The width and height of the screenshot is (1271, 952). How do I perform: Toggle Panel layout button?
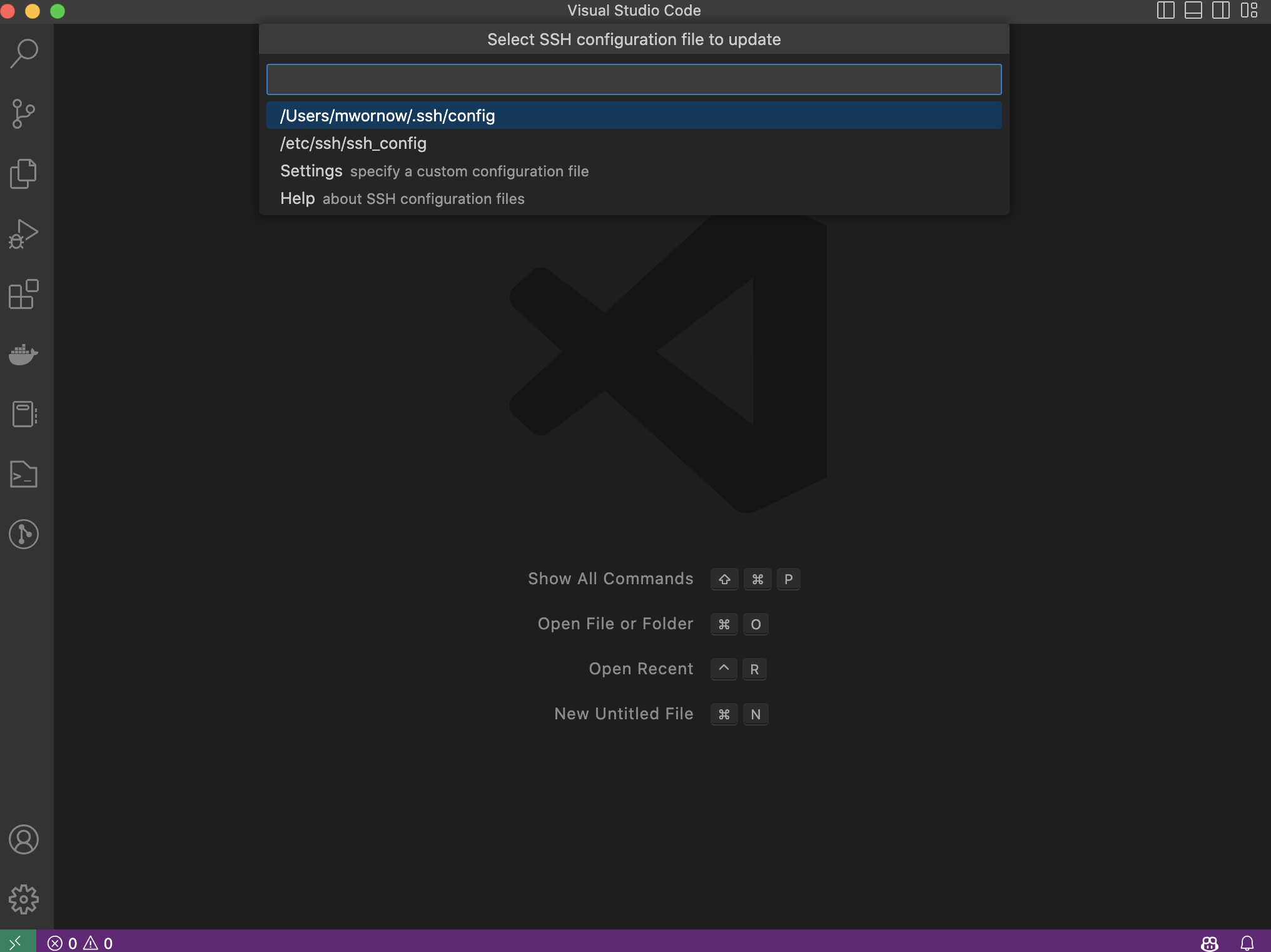1193,11
